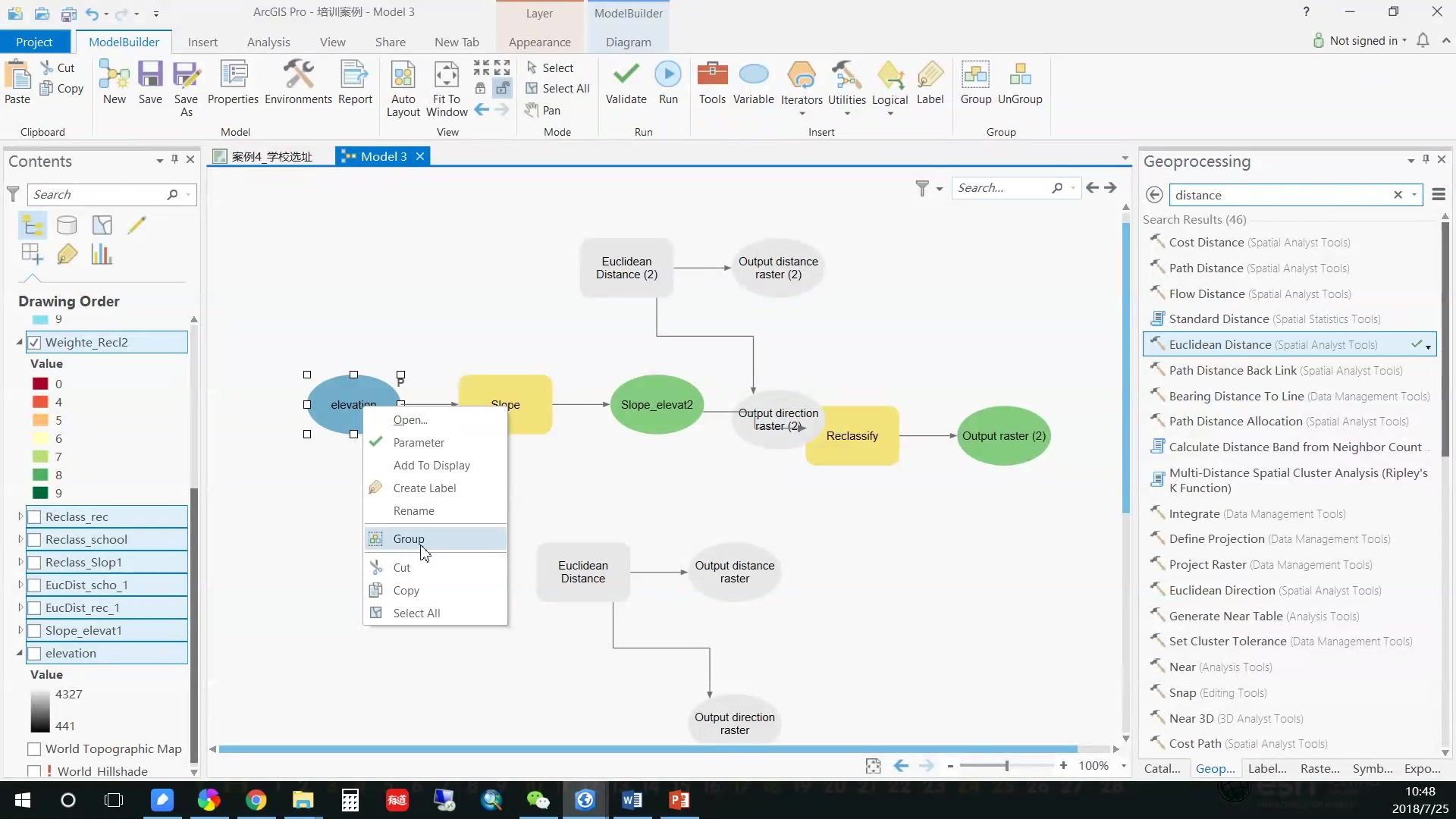1456x819 pixels.
Task: Click the Validate model button in ribbon
Action: click(626, 82)
